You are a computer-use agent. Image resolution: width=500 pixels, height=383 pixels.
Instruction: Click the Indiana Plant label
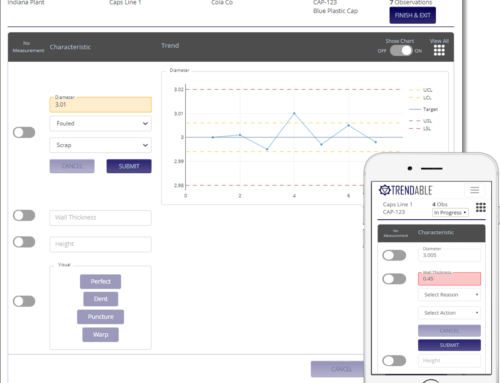point(26,2)
